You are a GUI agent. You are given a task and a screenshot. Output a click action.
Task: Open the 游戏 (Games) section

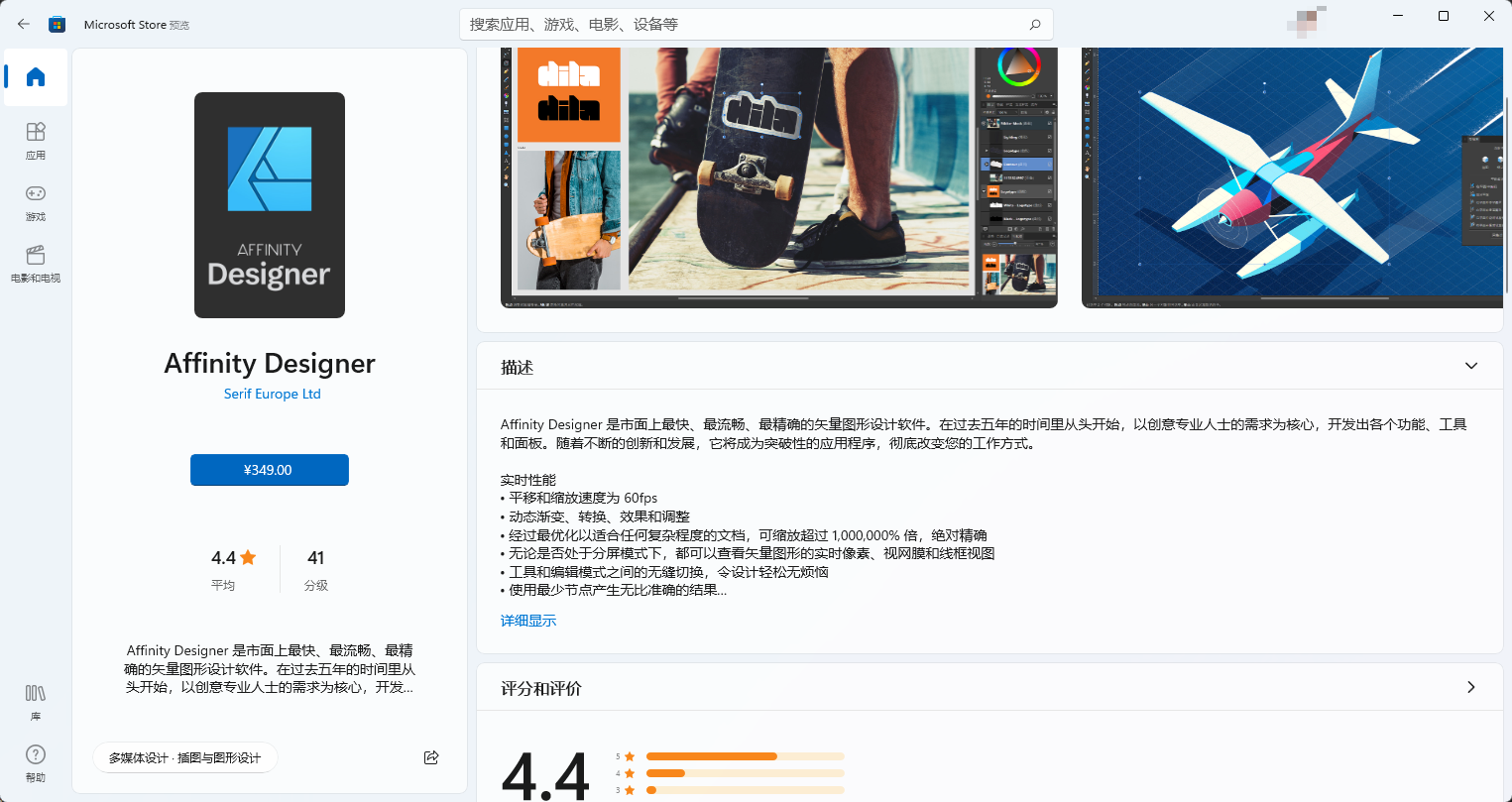coord(36,202)
